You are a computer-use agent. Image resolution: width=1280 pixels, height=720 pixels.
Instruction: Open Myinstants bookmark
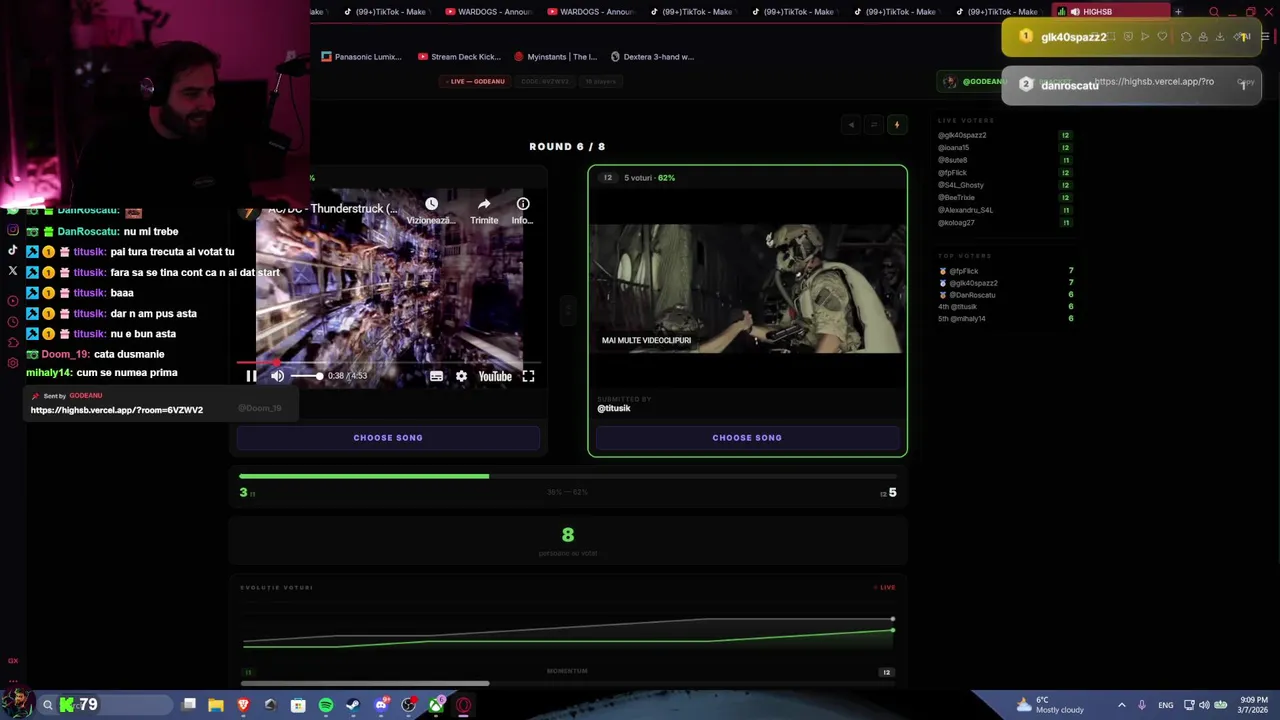[x=555, y=57]
